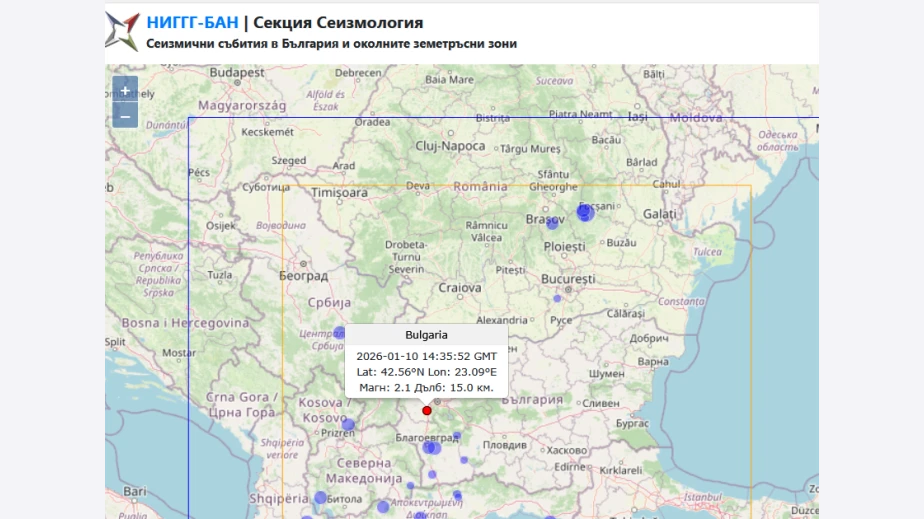Zoom in on the seismic map
This screenshot has width=924, height=519.
point(125,90)
